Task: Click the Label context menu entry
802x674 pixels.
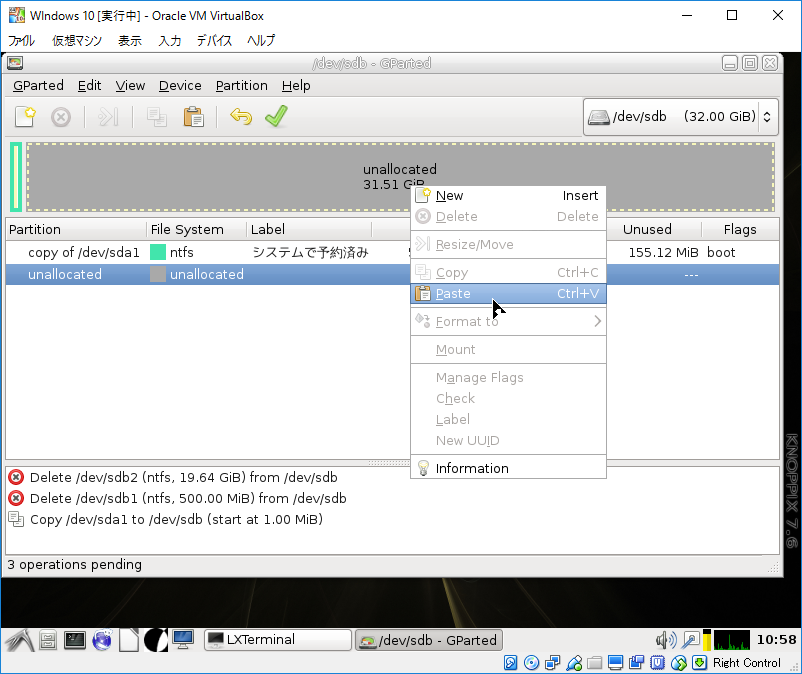Action: 508,419
